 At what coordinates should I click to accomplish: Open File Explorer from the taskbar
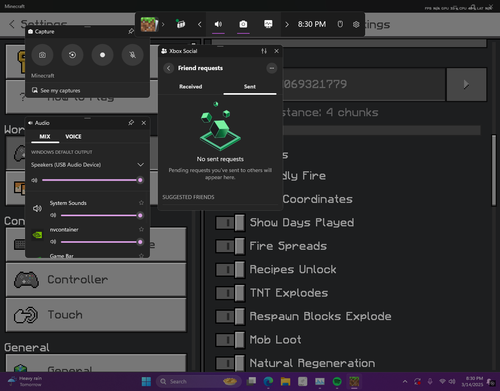click(285, 381)
